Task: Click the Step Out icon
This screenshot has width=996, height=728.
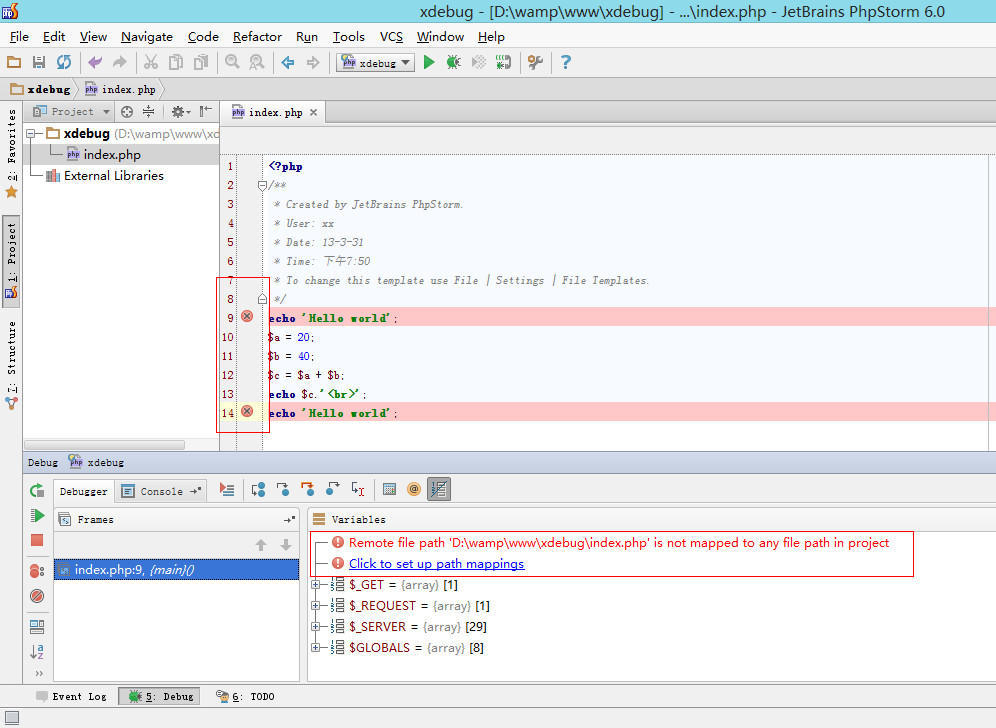Action: (332, 489)
